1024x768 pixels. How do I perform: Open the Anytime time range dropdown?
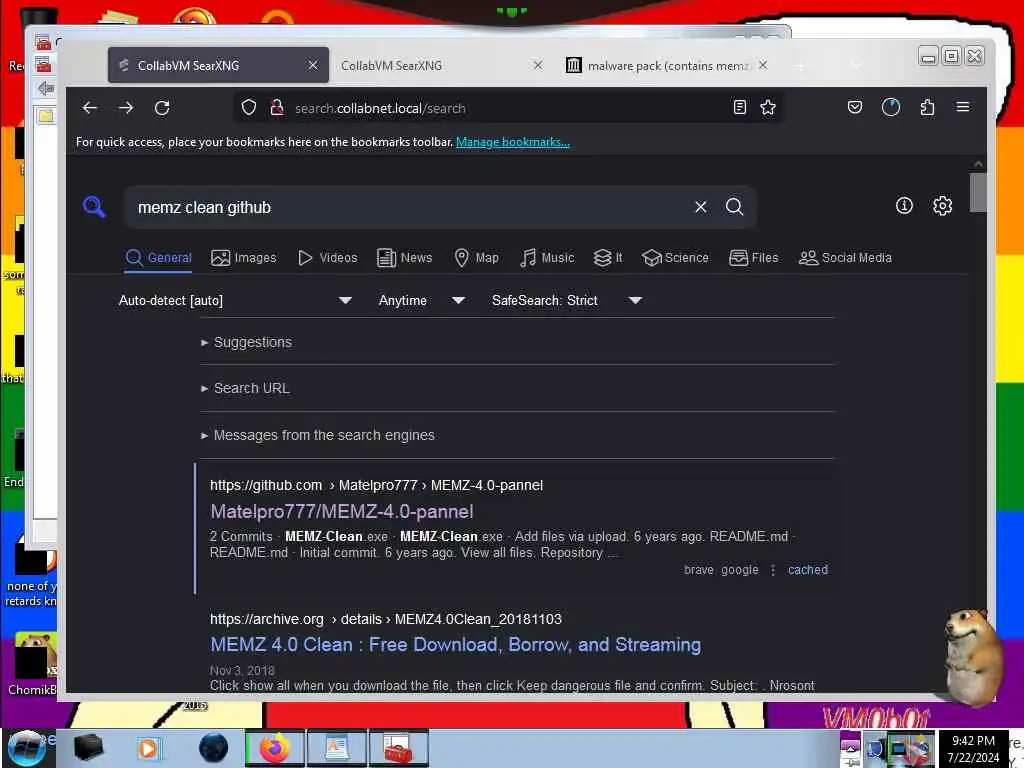422,300
